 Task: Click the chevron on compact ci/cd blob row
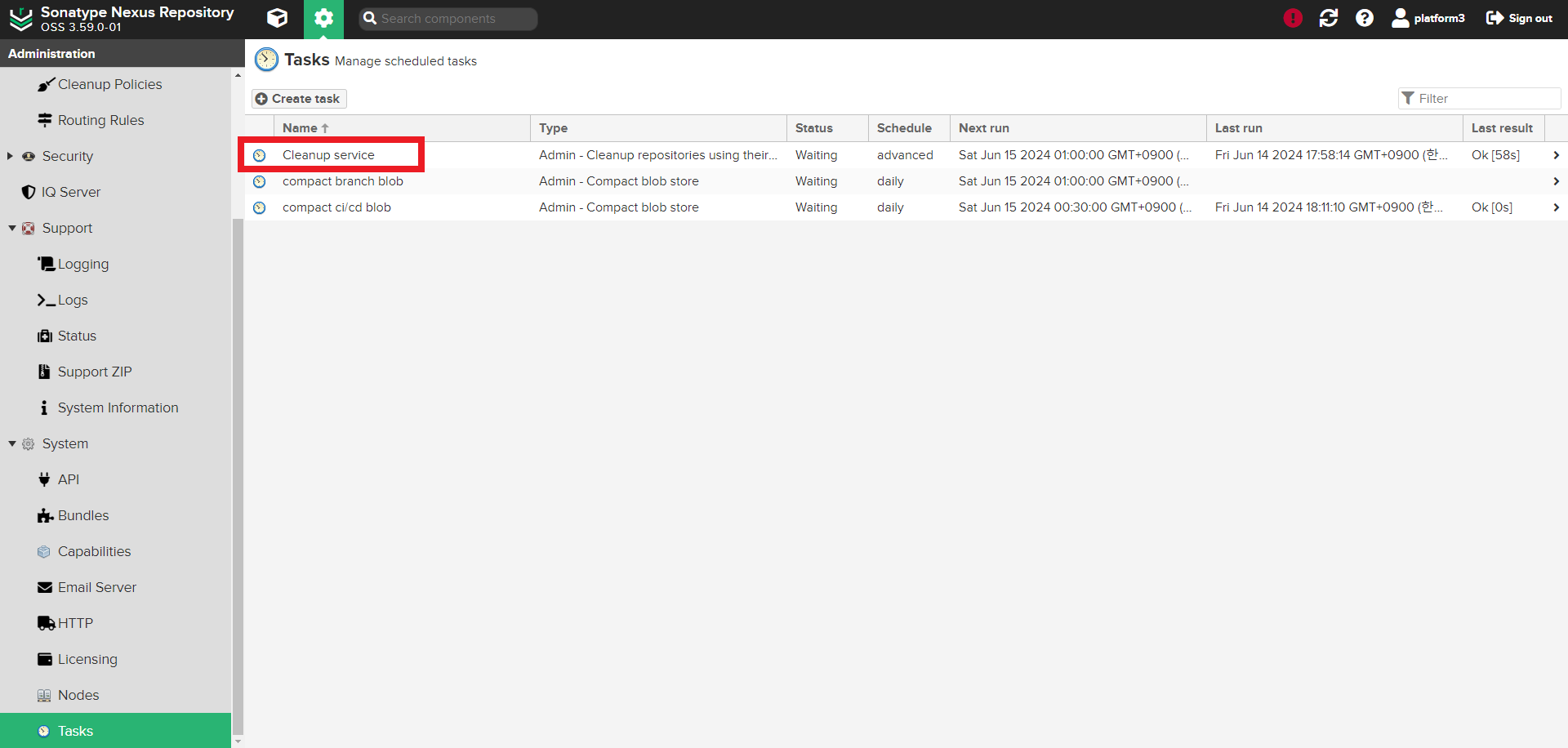pos(1556,207)
